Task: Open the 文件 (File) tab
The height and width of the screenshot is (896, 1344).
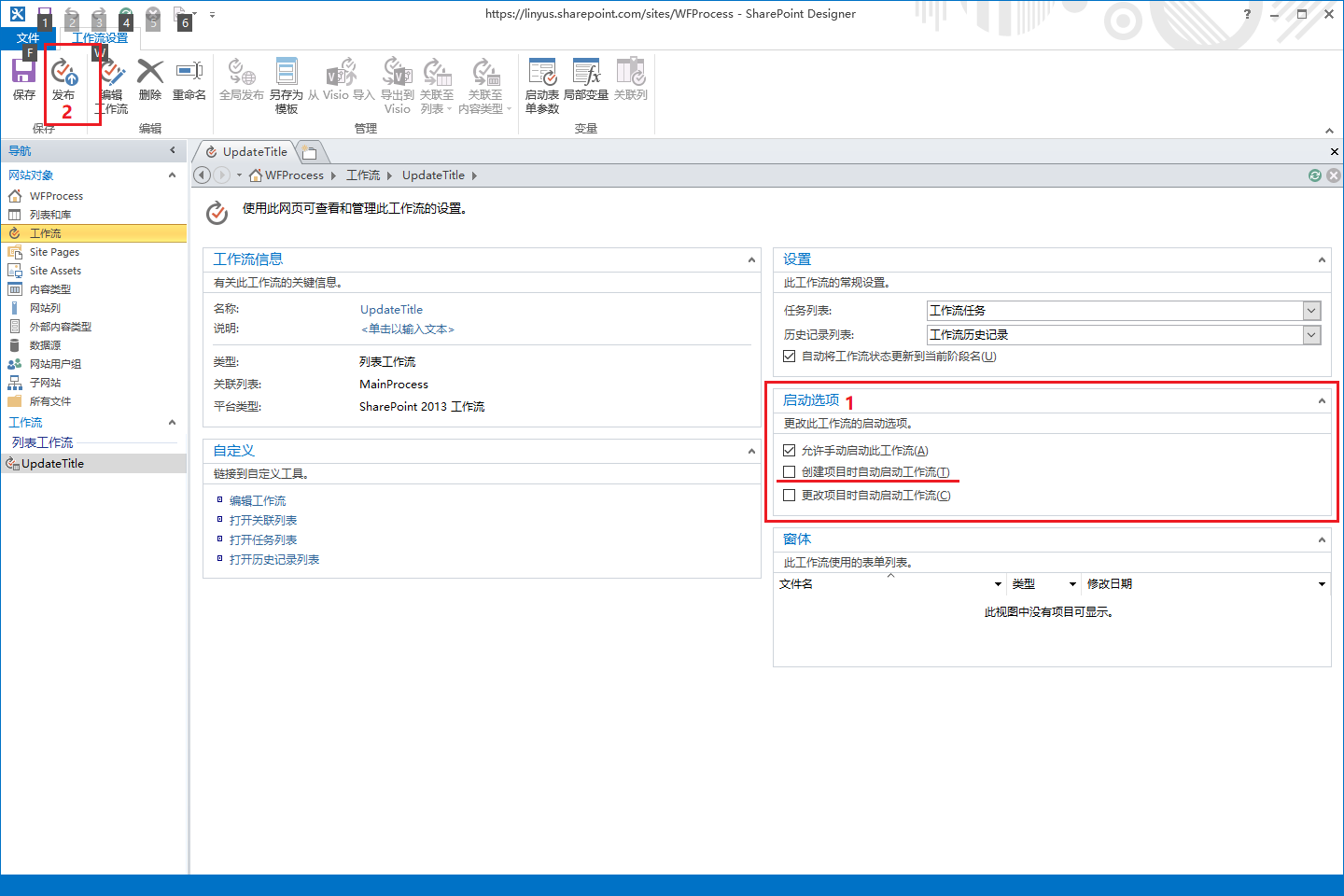Action: pyautogui.click(x=28, y=38)
